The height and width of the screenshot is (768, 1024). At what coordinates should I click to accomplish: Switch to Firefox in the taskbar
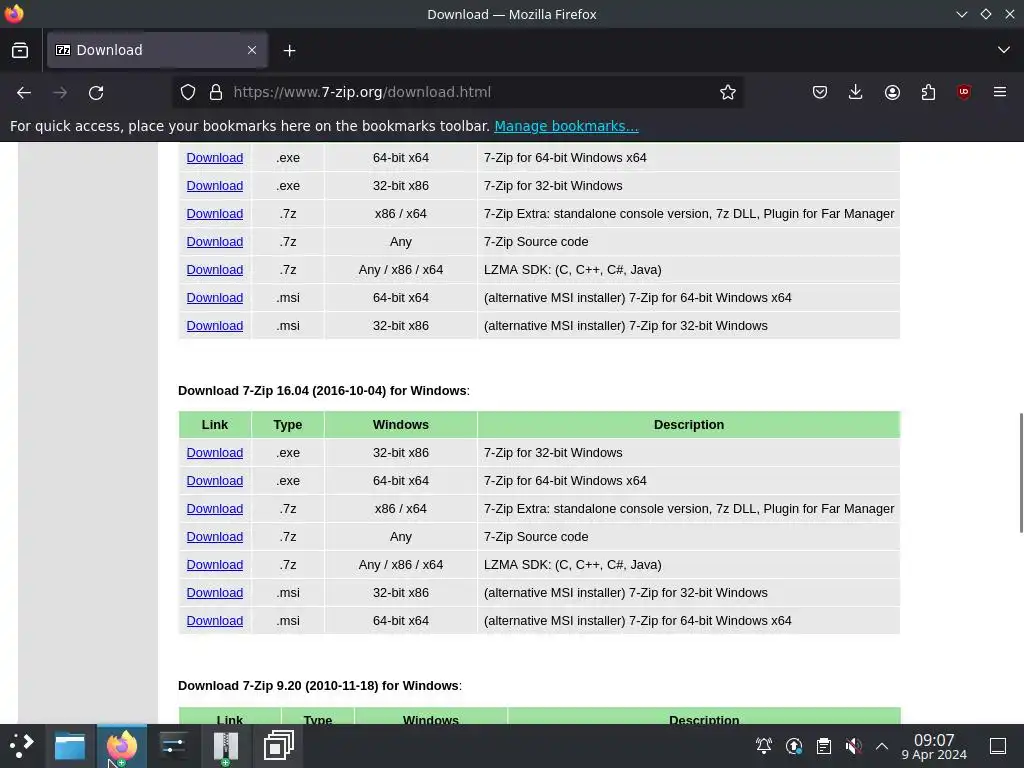pyautogui.click(x=122, y=746)
